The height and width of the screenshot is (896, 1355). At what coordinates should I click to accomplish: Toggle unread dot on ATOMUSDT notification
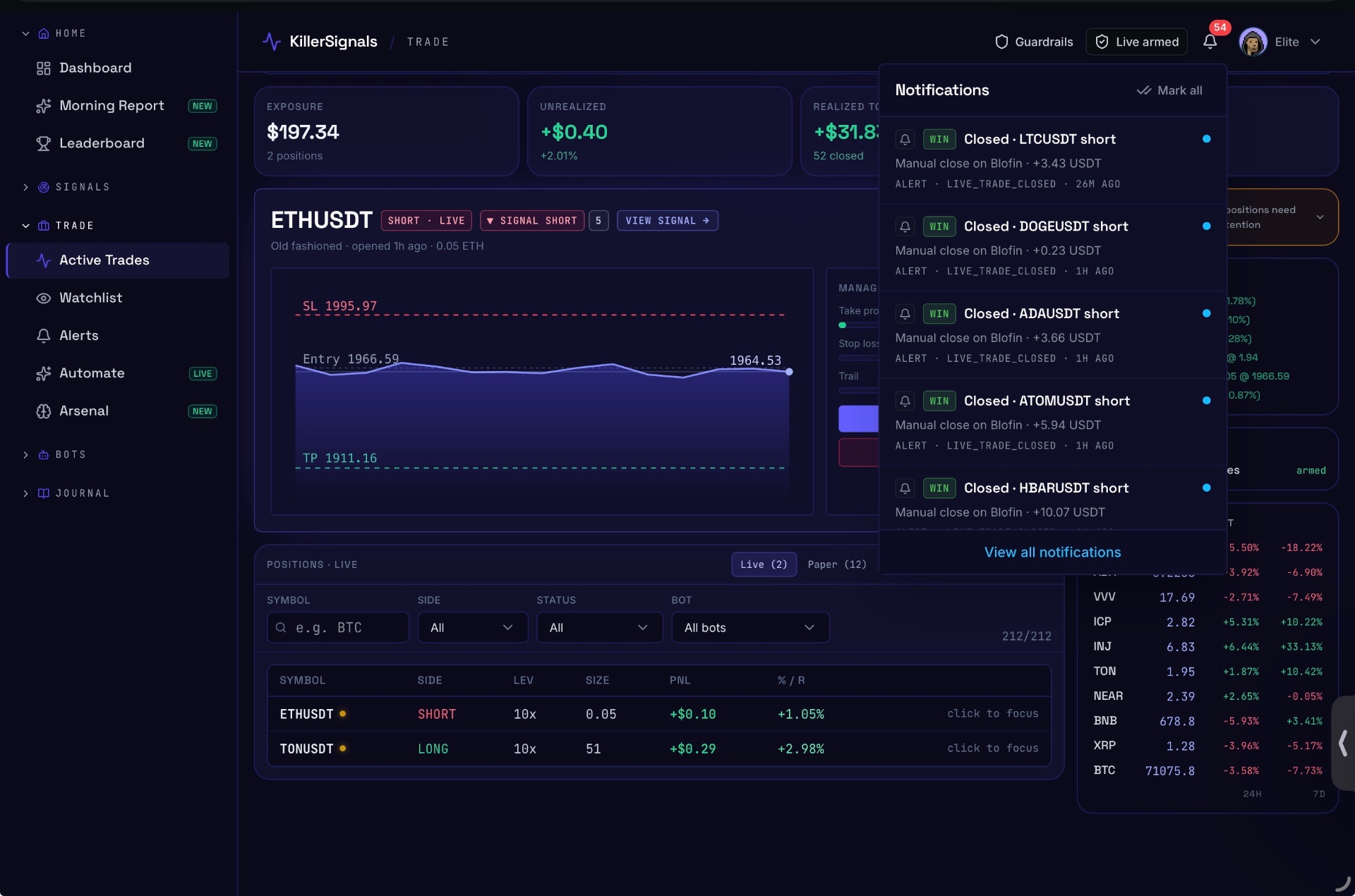pos(1206,401)
